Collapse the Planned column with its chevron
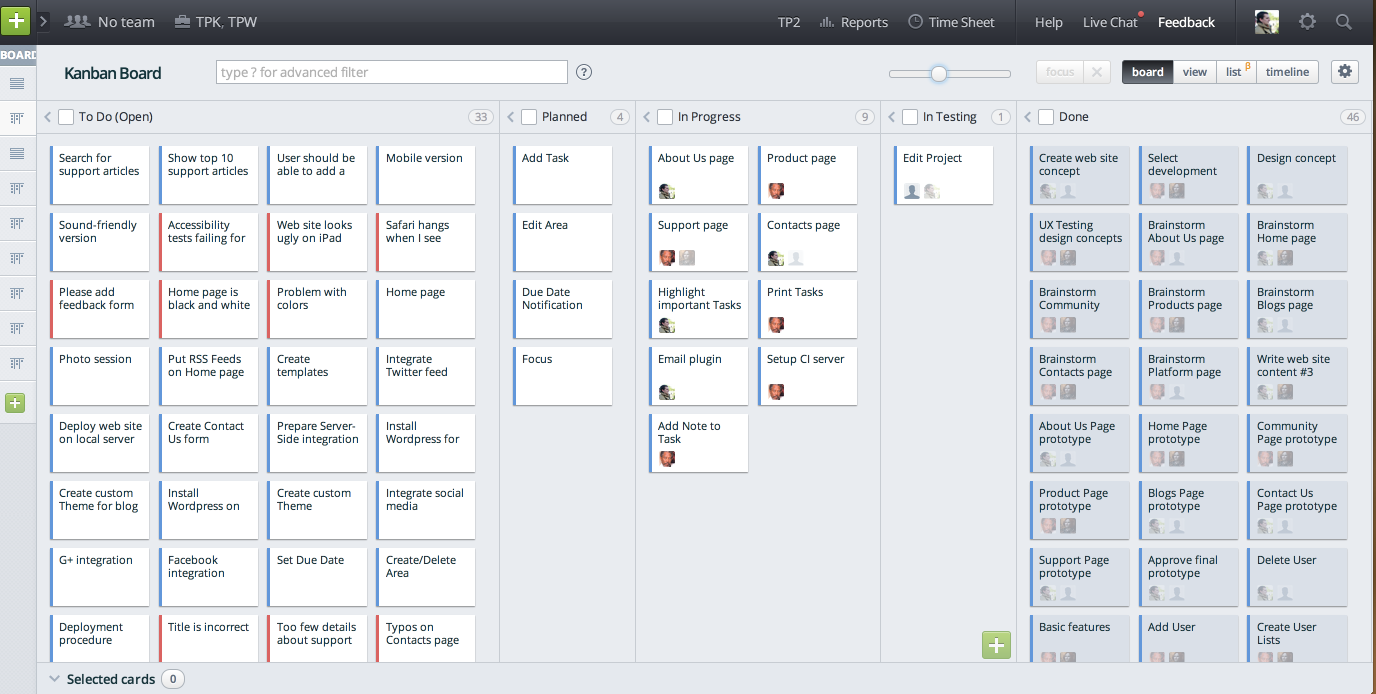This screenshot has height=694, width=1376. click(511, 117)
